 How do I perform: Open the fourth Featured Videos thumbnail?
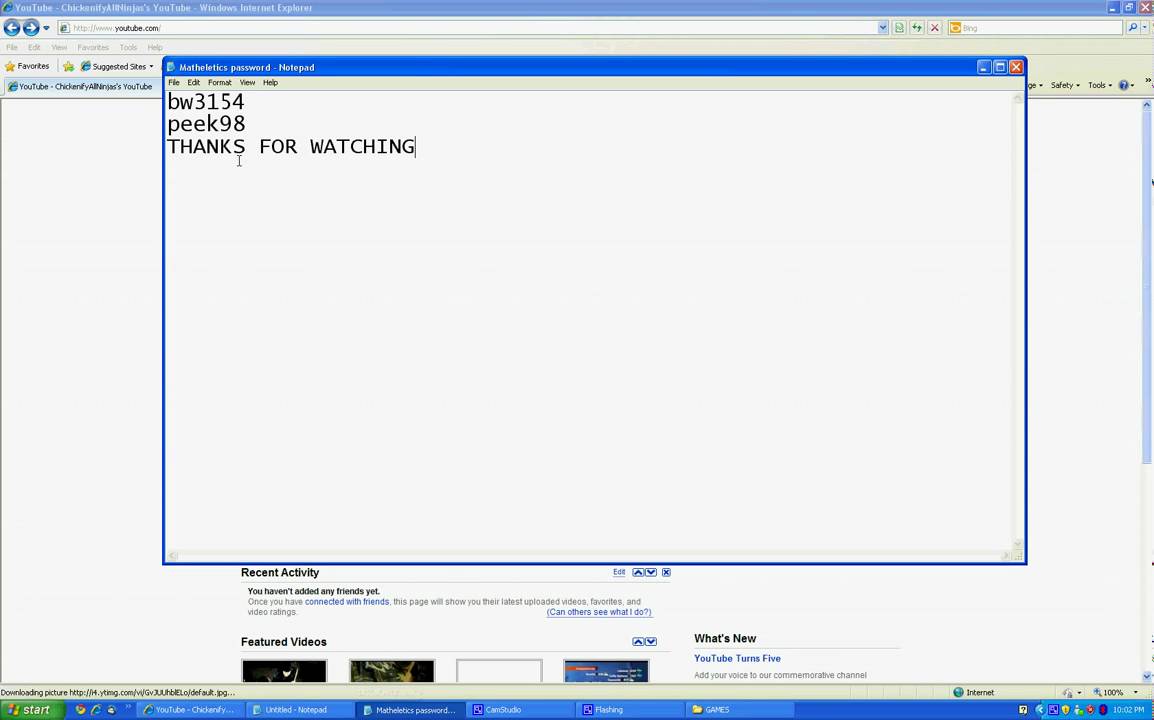coord(606,671)
